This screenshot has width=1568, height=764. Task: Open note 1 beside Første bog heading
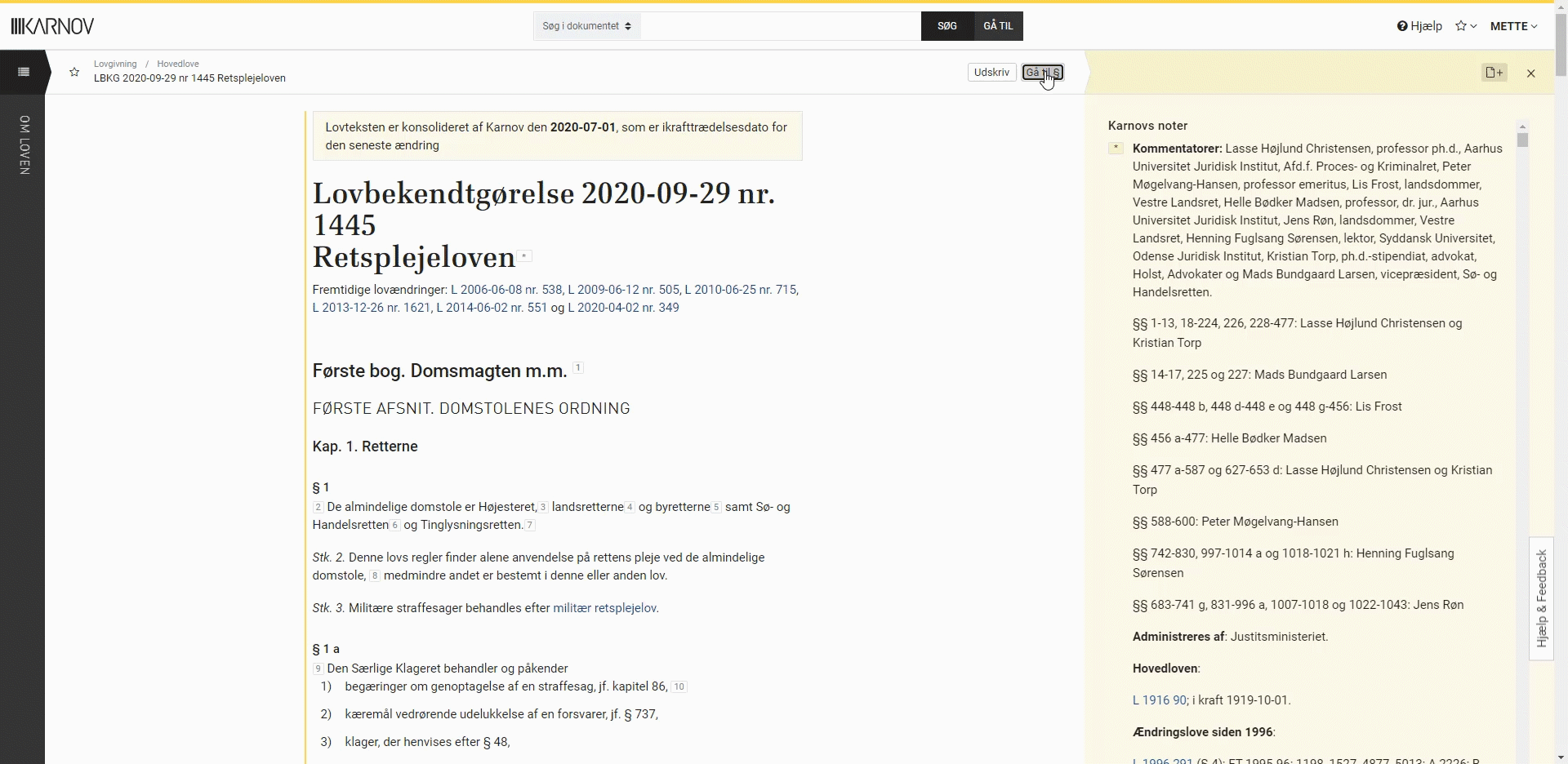[x=578, y=368]
